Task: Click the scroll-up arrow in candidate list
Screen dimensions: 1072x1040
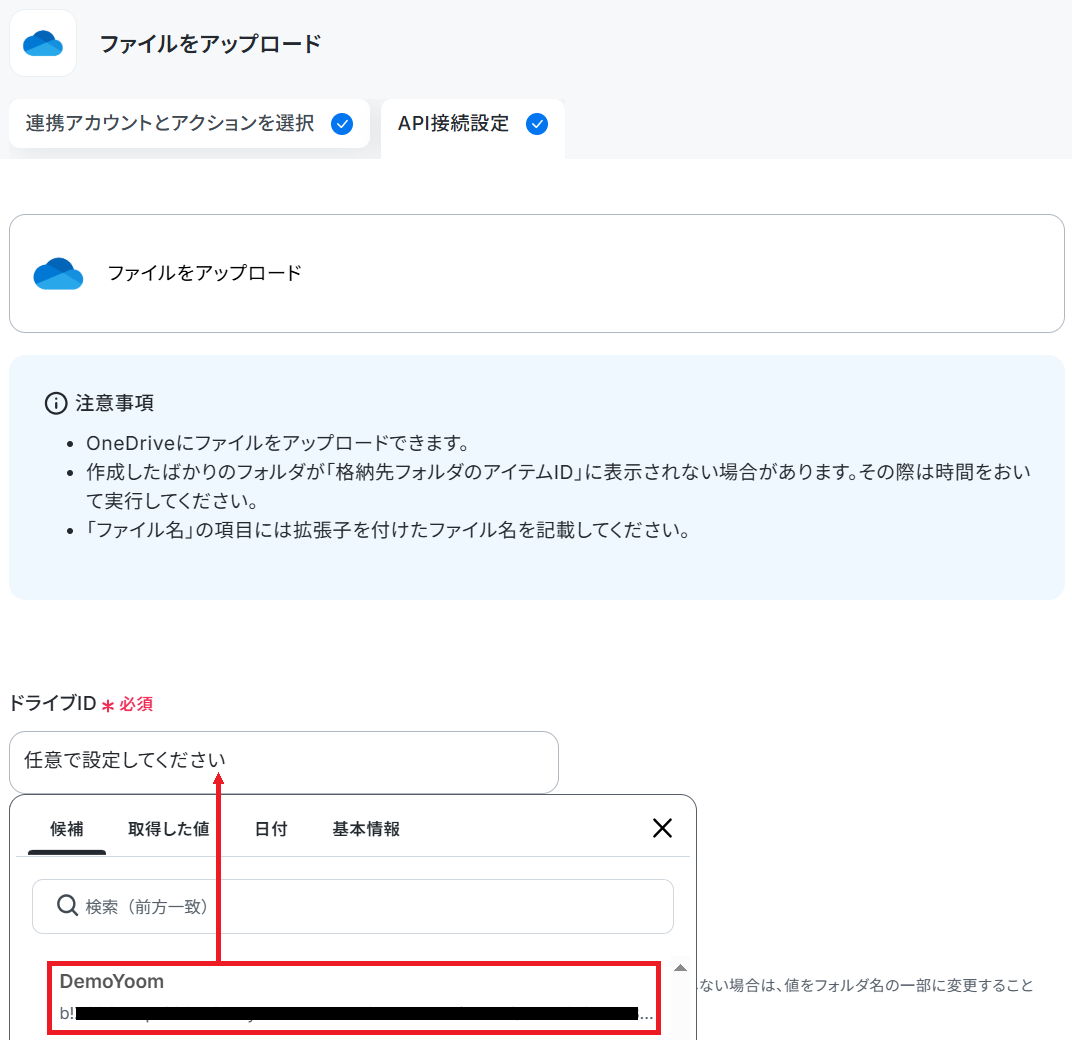Action: (x=680, y=968)
